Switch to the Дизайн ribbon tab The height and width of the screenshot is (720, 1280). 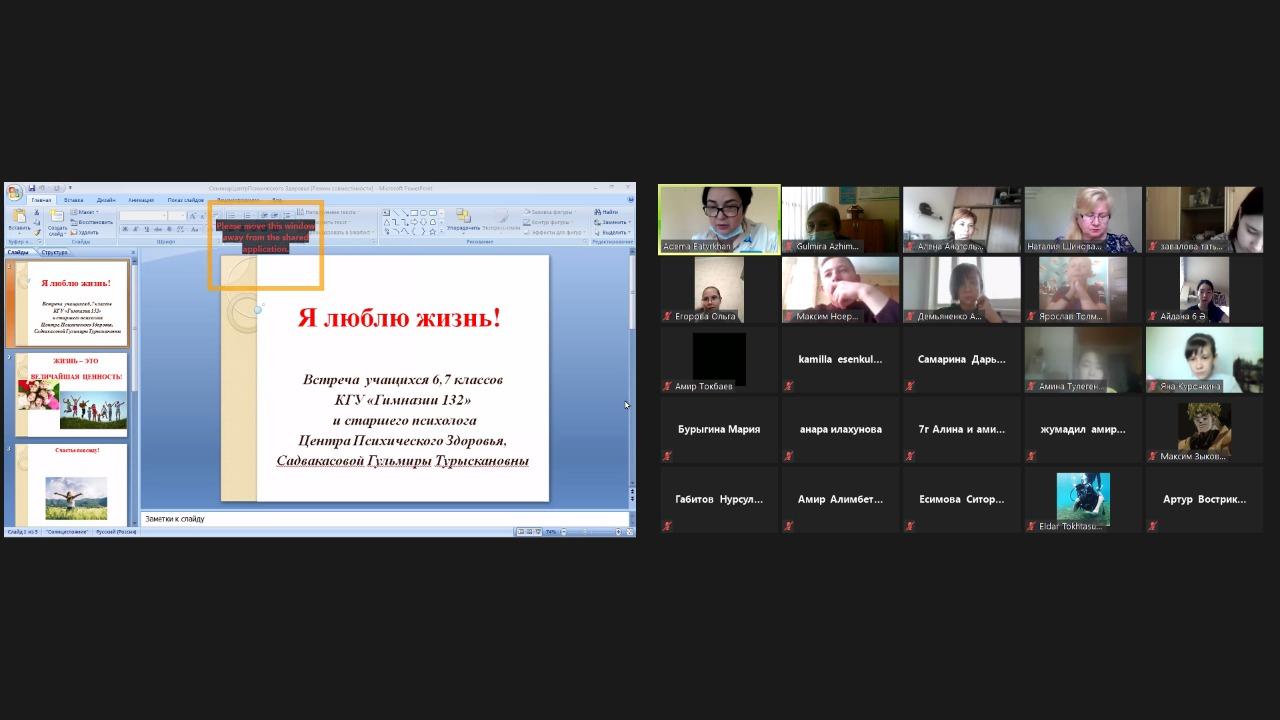coord(106,200)
